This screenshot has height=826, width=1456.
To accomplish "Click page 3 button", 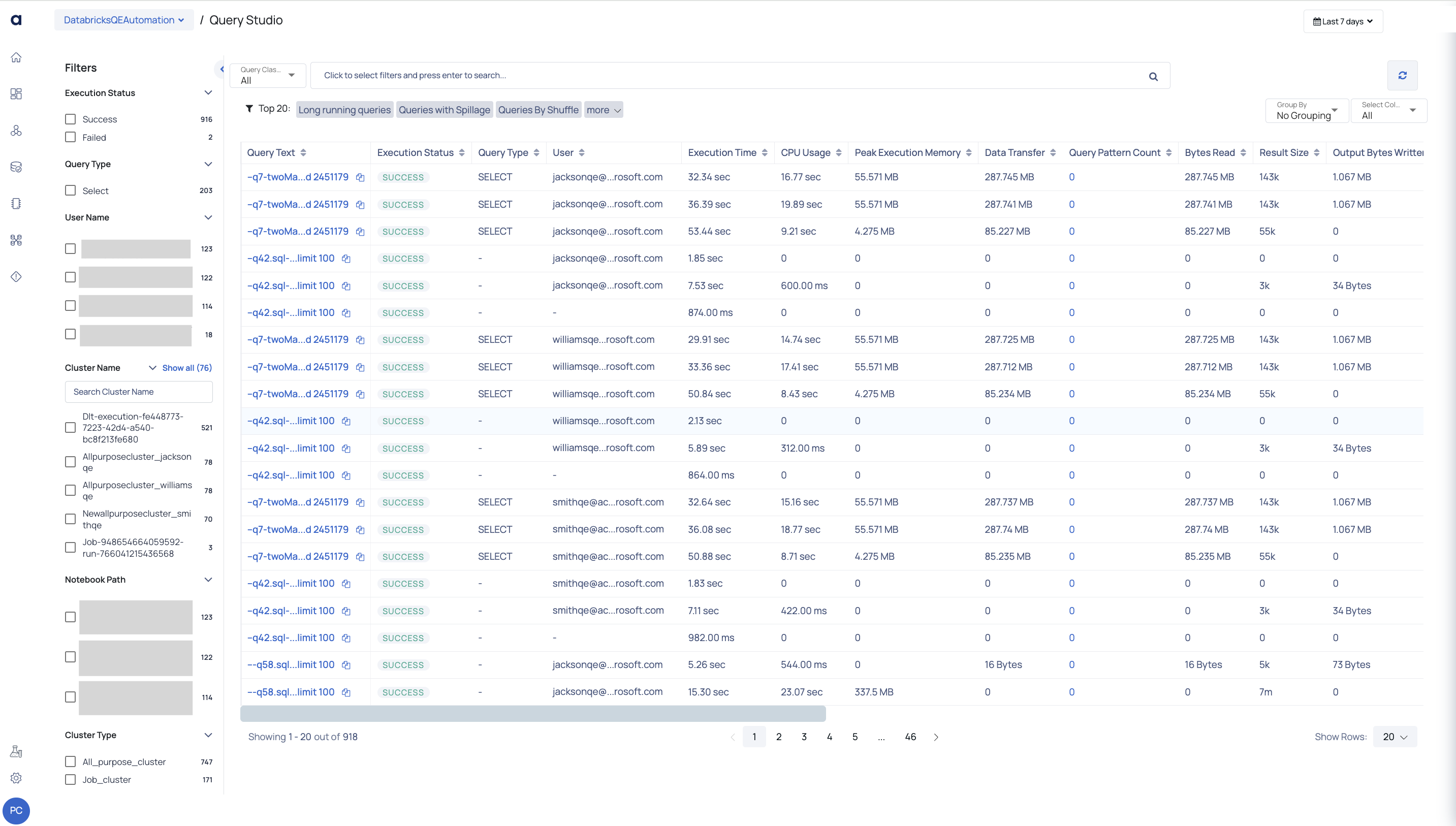I will tap(804, 737).
